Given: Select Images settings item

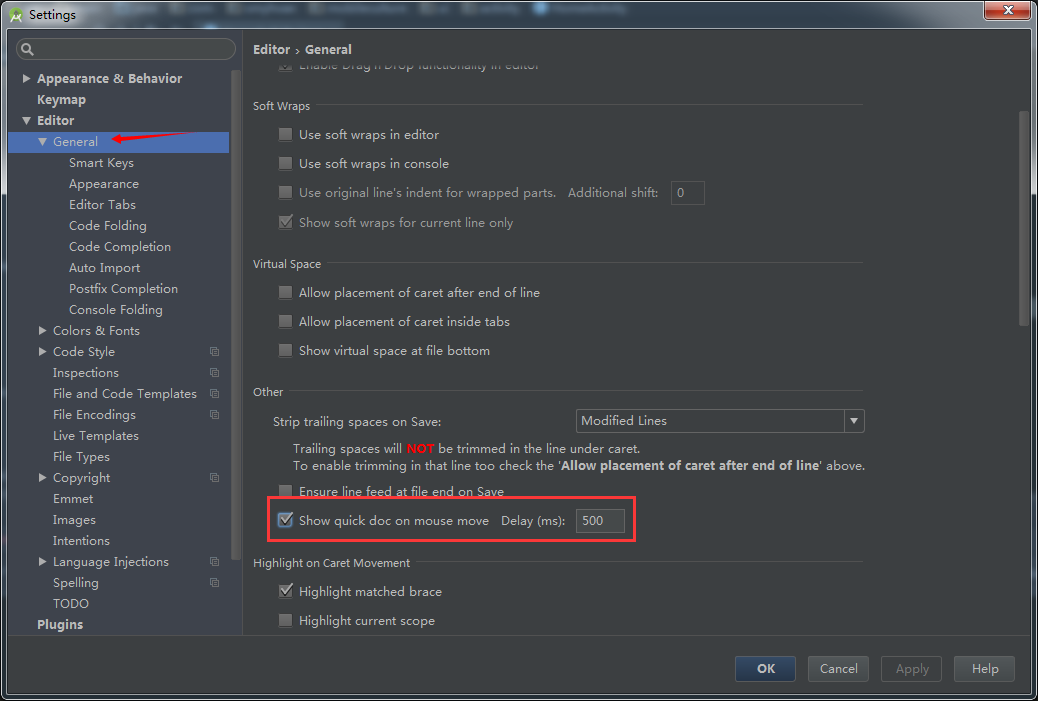Looking at the screenshot, I should pyautogui.click(x=74, y=520).
